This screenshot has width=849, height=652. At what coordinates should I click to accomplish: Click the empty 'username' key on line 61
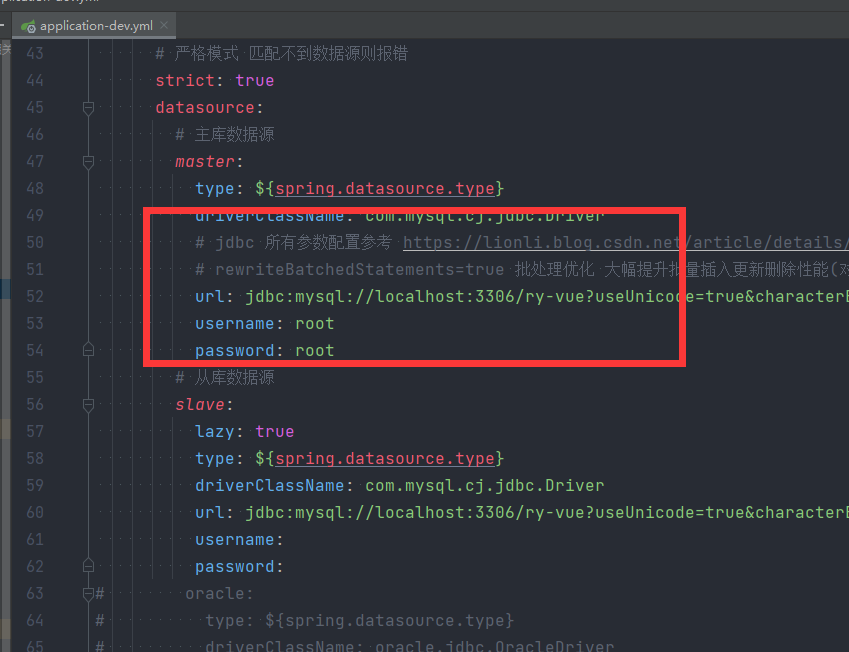pyautogui.click(x=234, y=540)
